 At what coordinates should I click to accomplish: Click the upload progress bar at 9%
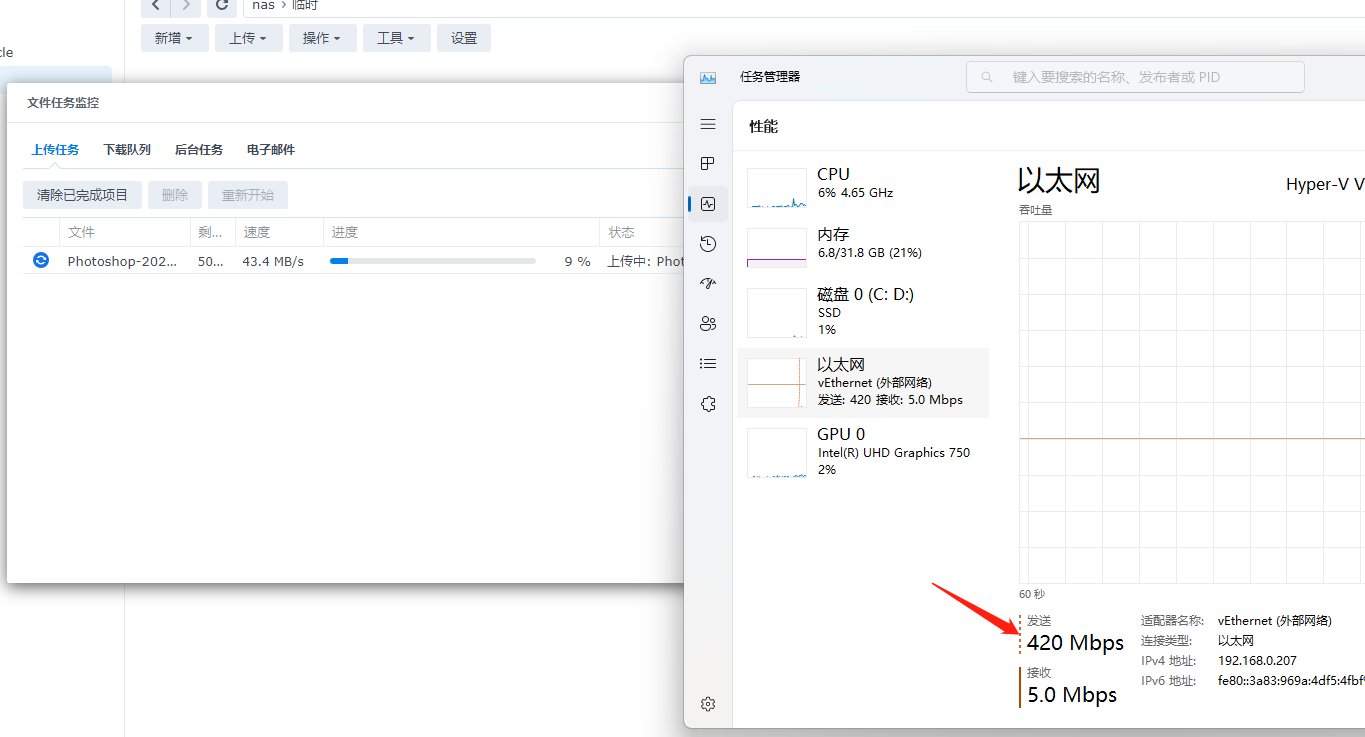click(433, 261)
